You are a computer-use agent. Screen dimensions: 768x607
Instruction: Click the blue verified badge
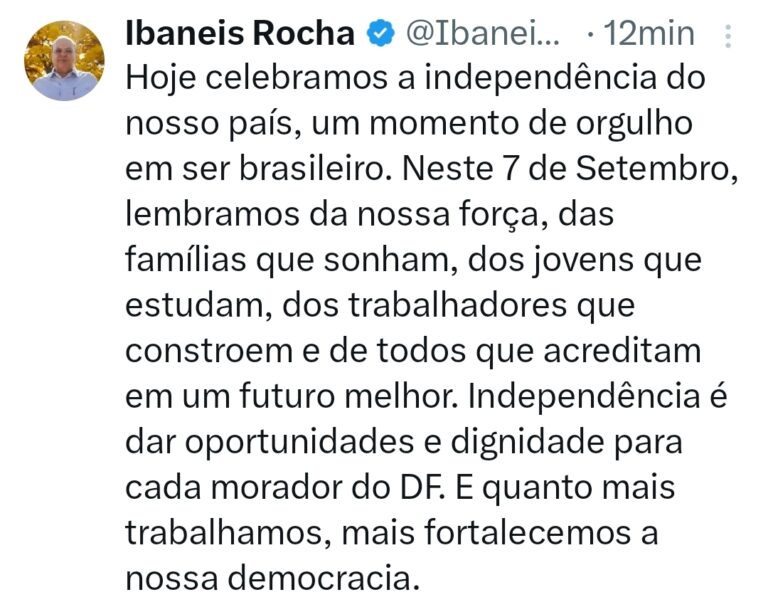tap(380, 33)
